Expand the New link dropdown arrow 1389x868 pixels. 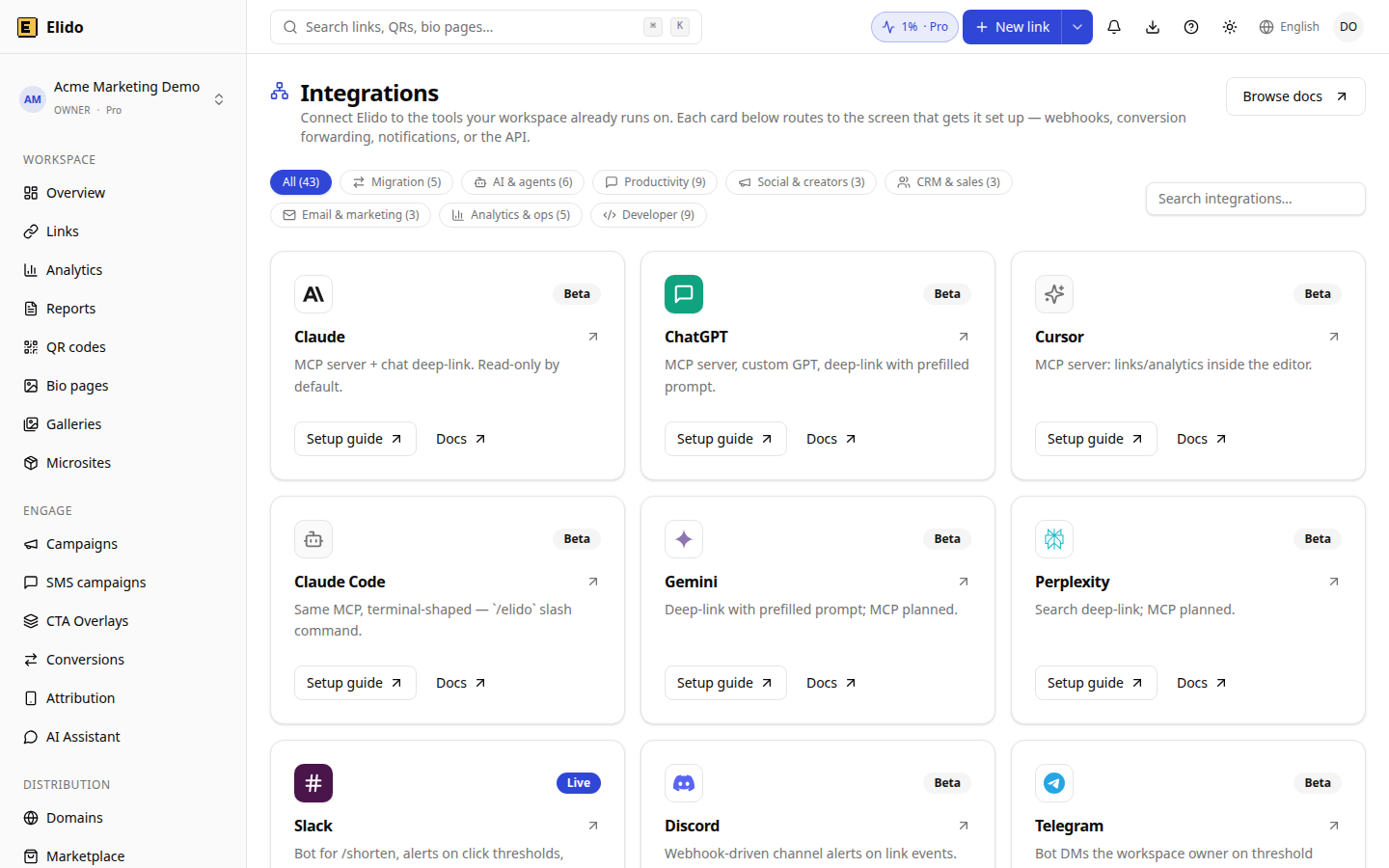pyautogui.click(x=1077, y=27)
